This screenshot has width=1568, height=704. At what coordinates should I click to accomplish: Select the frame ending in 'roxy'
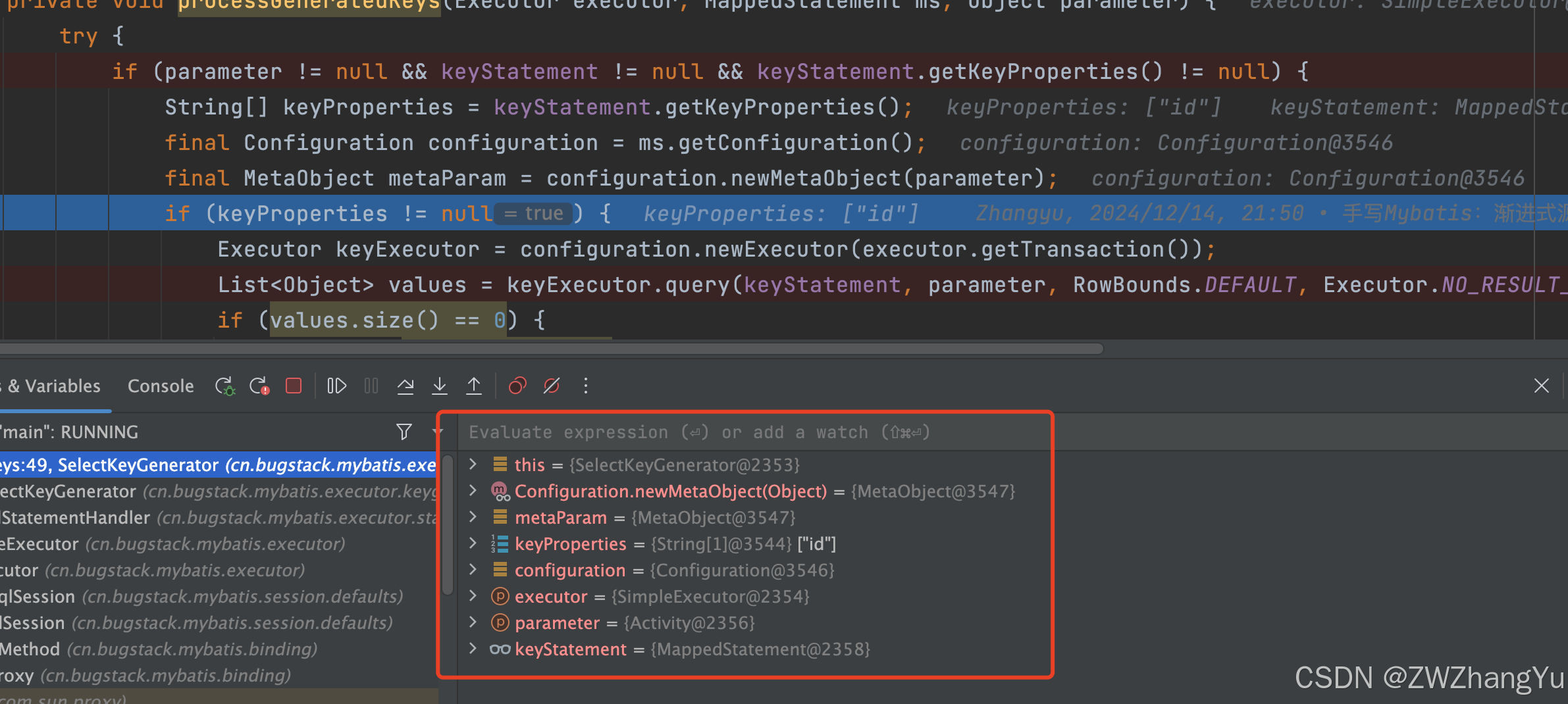tap(218, 676)
